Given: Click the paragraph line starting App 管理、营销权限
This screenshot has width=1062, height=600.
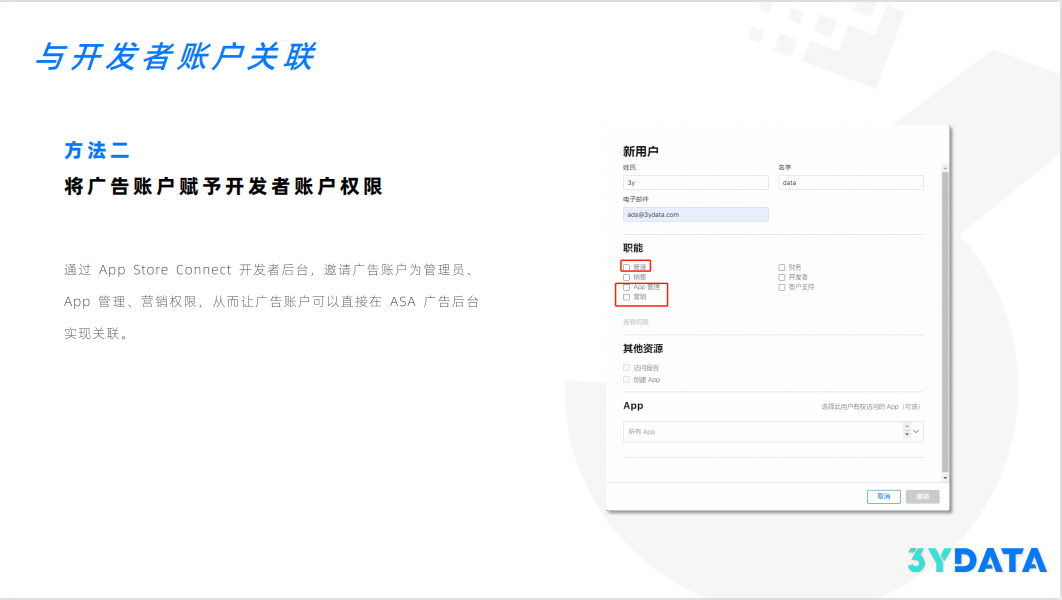Looking at the screenshot, I should pyautogui.click(x=272, y=301).
